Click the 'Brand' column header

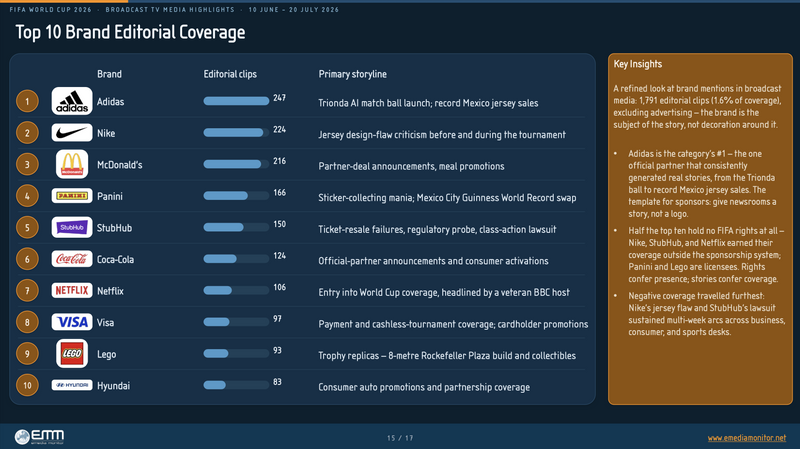tap(109, 74)
